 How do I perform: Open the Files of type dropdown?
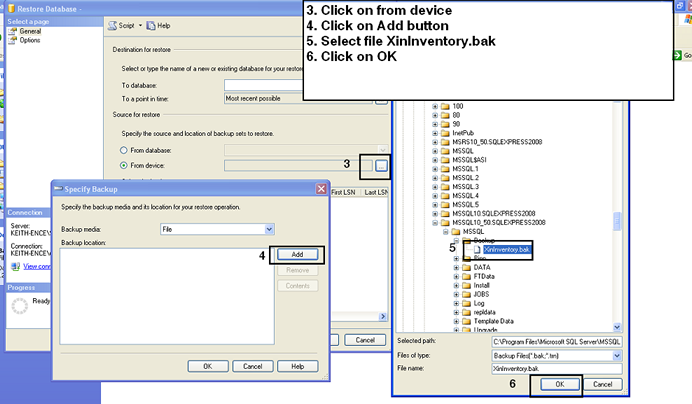pos(617,355)
